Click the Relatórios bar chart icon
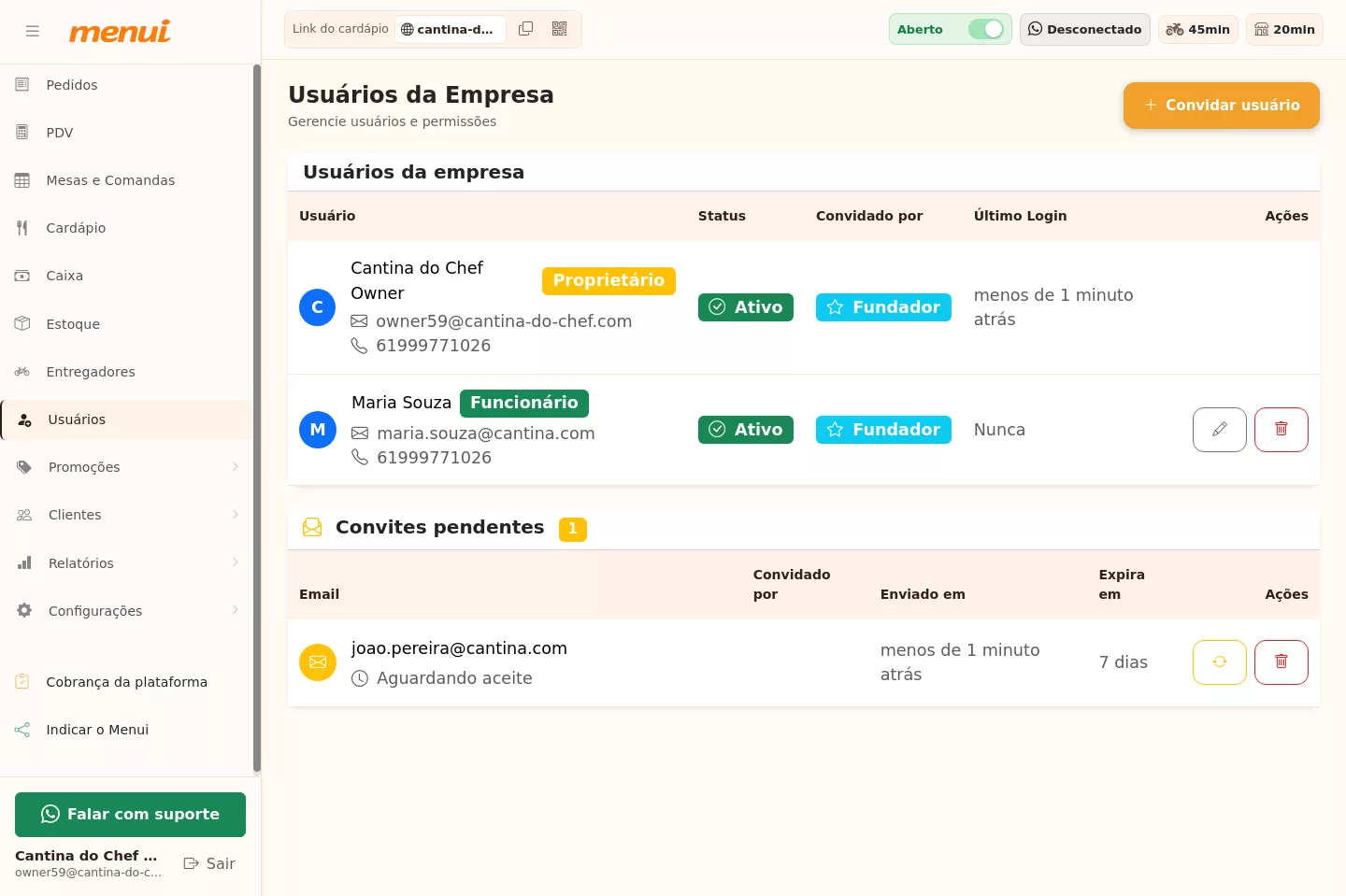The width and height of the screenshot is (1346, 896). coord(24,563)
